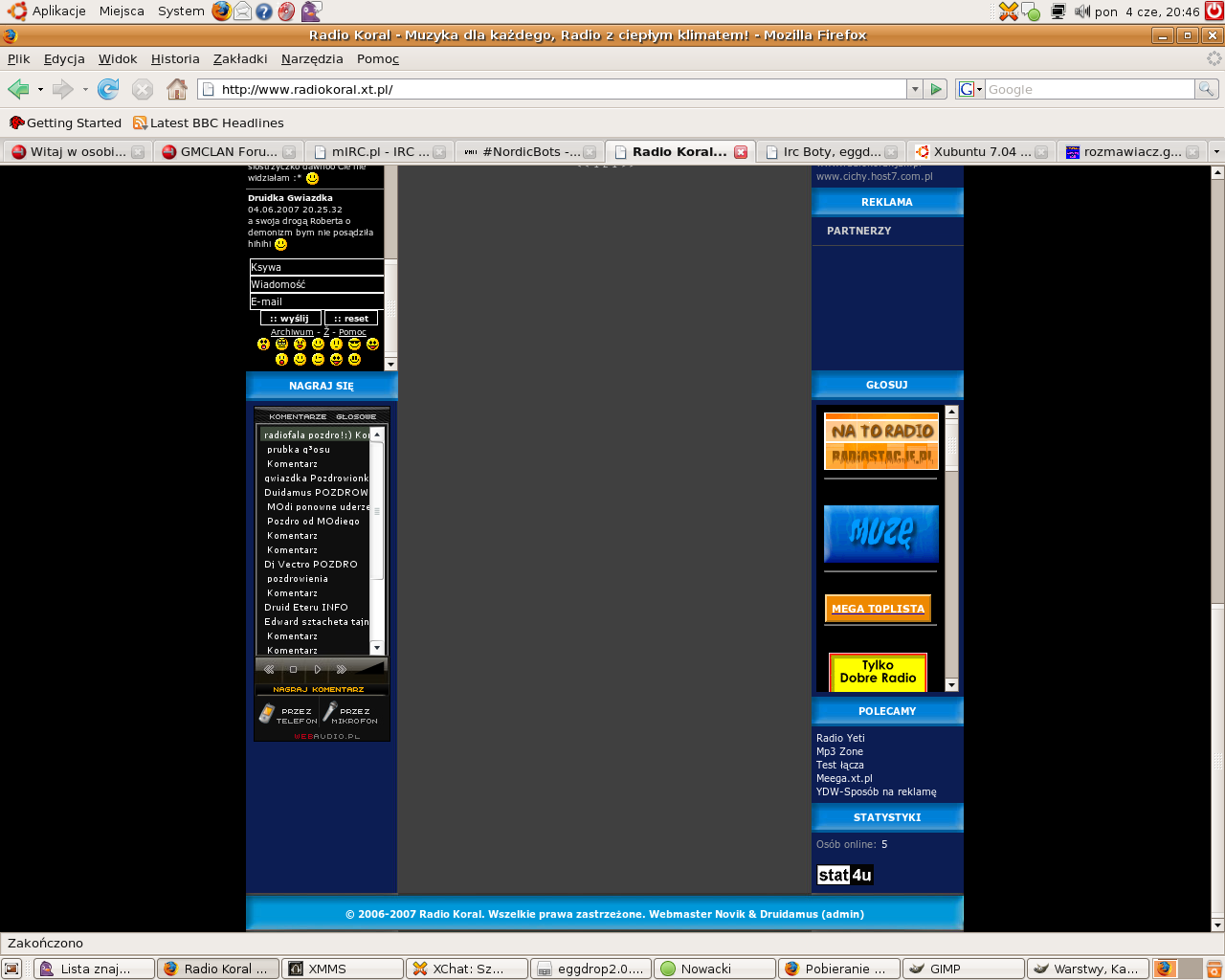Record comment via telephone icon

click(267, 713)
